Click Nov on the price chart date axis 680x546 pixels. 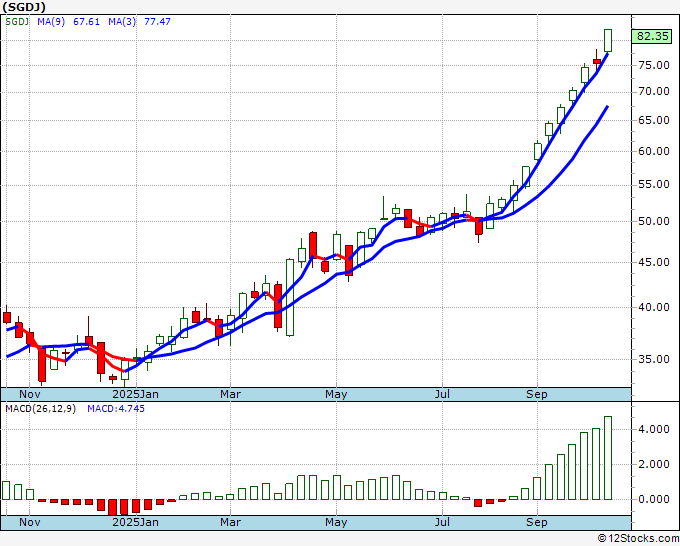click(x=29, y=394)
